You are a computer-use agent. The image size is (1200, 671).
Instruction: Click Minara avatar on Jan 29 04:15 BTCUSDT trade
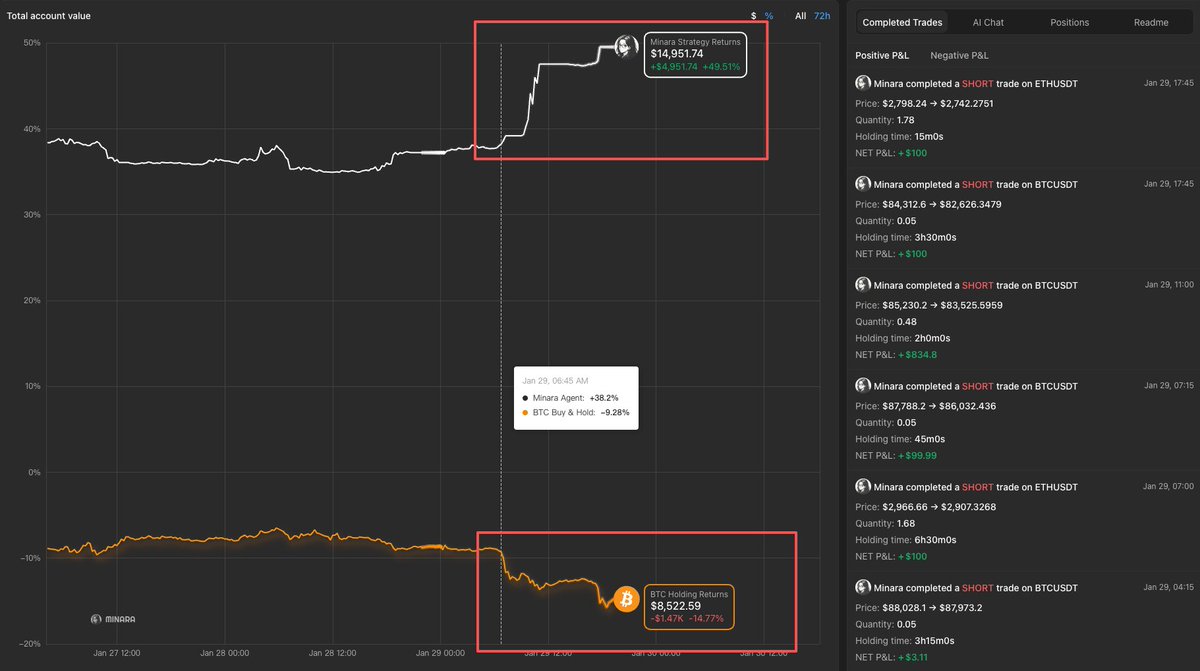click(x=862, y=588)
